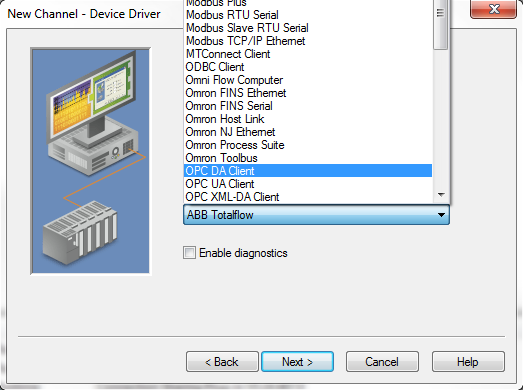This screenshot has height=390, width=523.
Task: Select Modbus RTU Serial driver
Action: click(308, 15)
